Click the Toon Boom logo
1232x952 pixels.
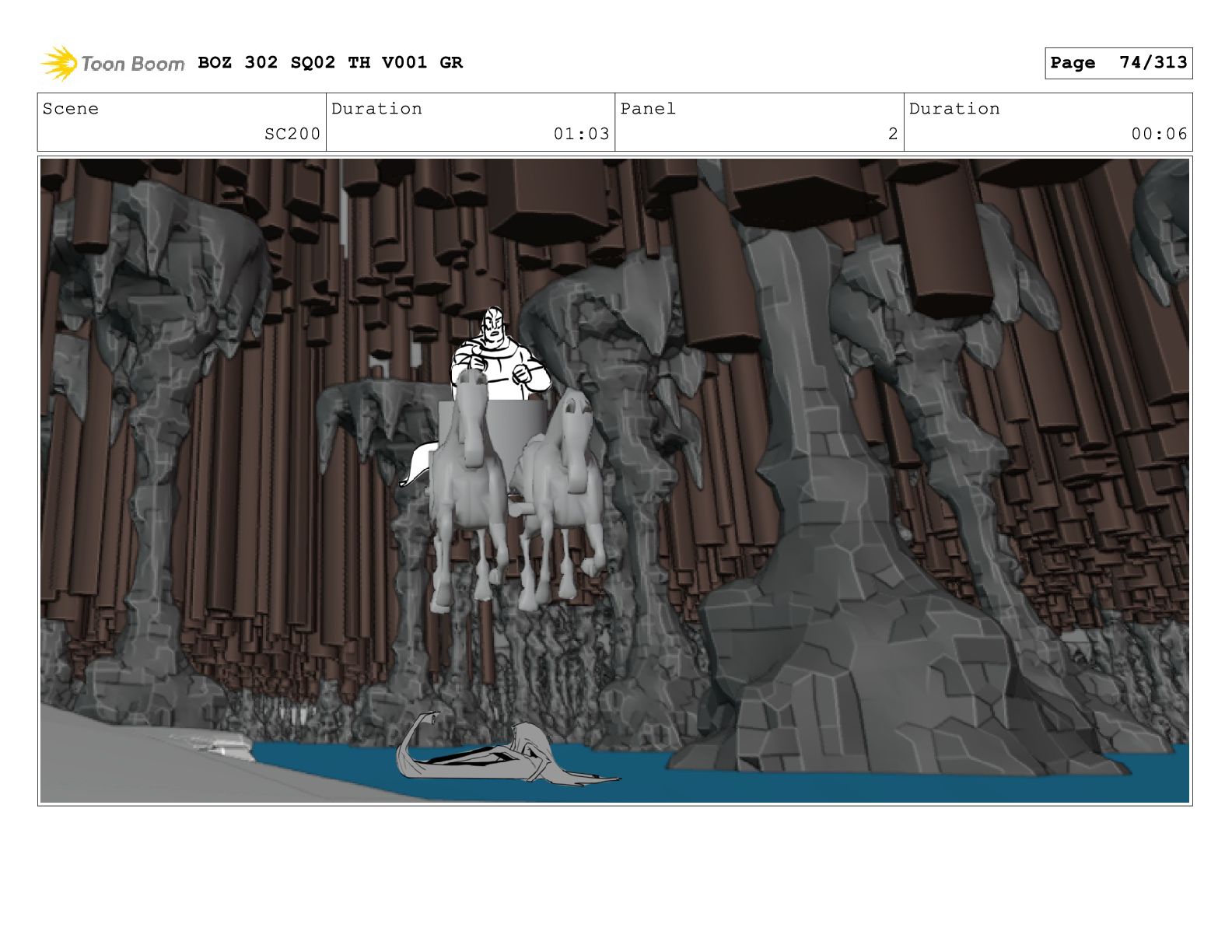pyautogui.click(x=112, y=63)
